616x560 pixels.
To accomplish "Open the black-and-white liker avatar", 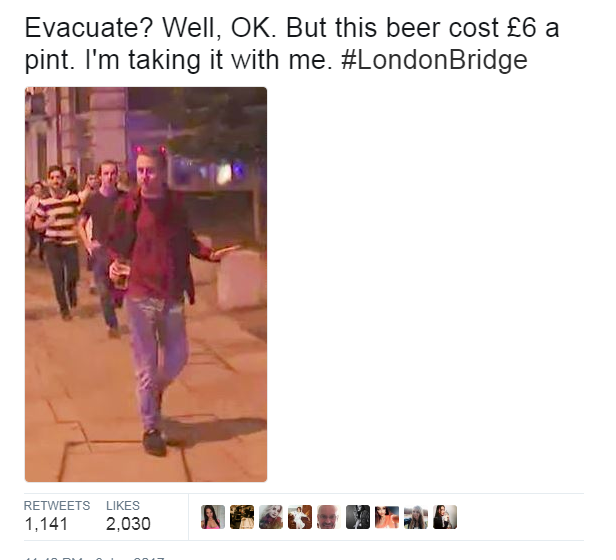I will [x=358, y=517].
